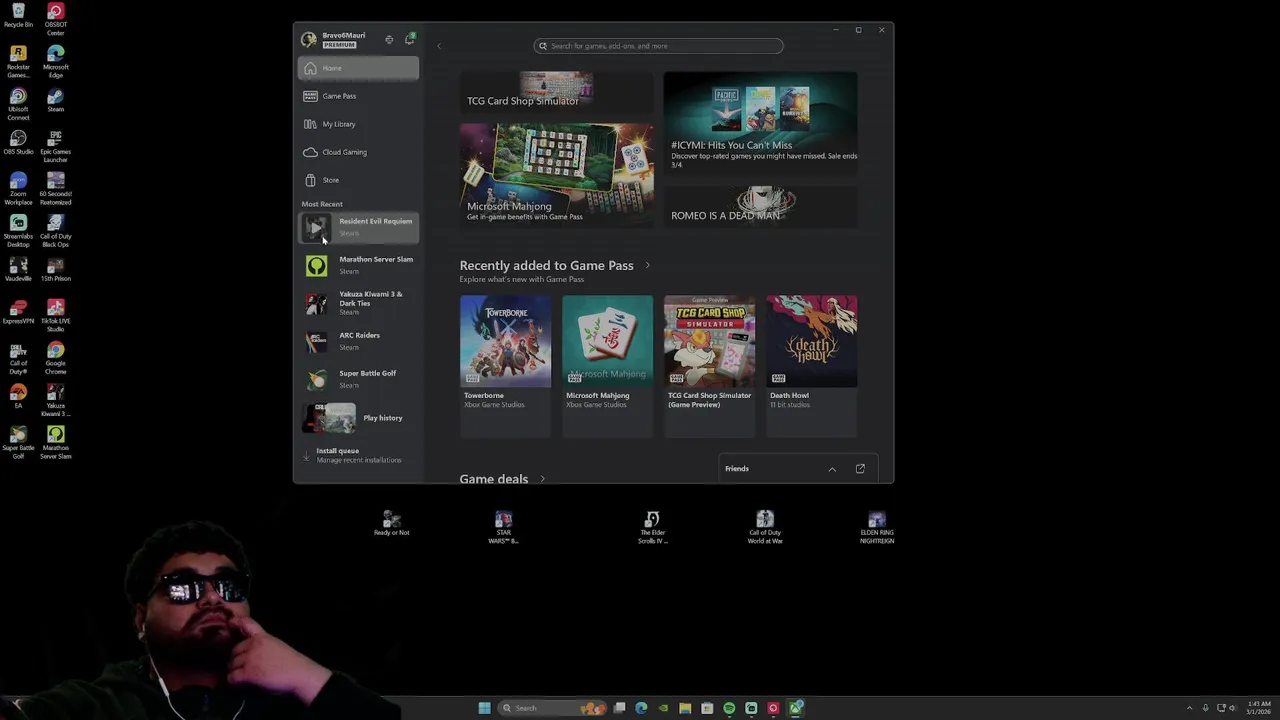This screenshot has height=720, width=1280.
Task: Open the notifications bell icon
Action: 409,39
